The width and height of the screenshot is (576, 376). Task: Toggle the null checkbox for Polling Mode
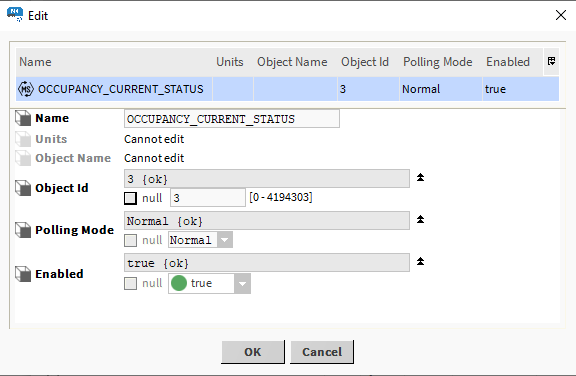pyautogui.click(x=130, y=241)
